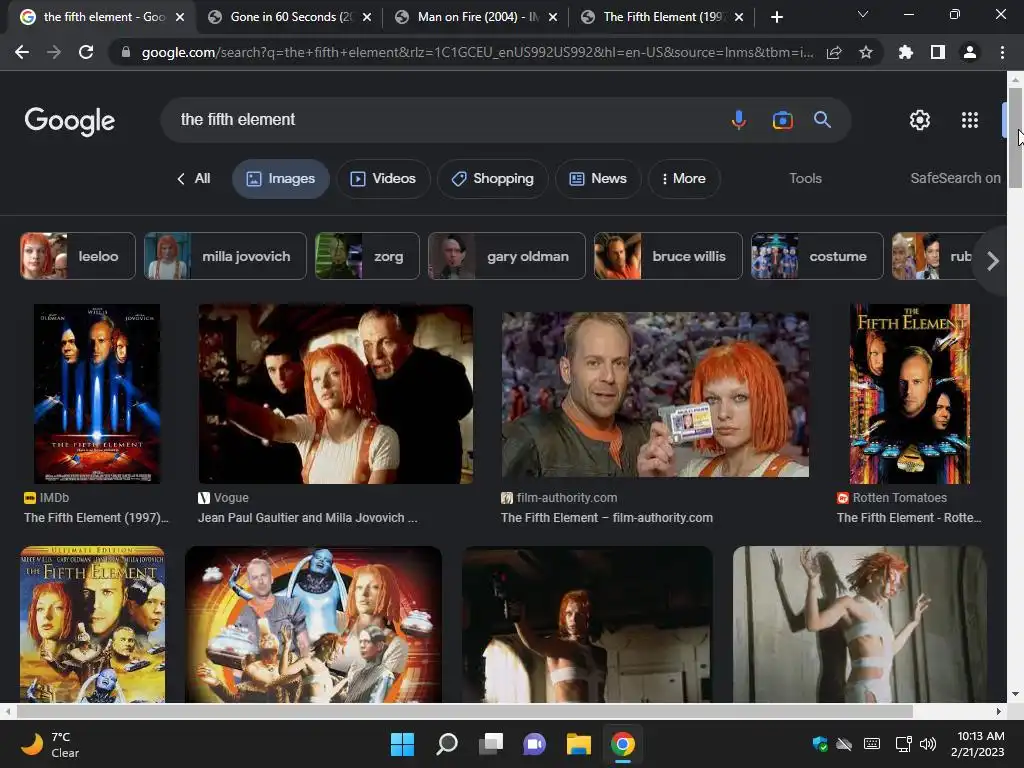
Task: Open taskbar Search
Action: point(447,744)
